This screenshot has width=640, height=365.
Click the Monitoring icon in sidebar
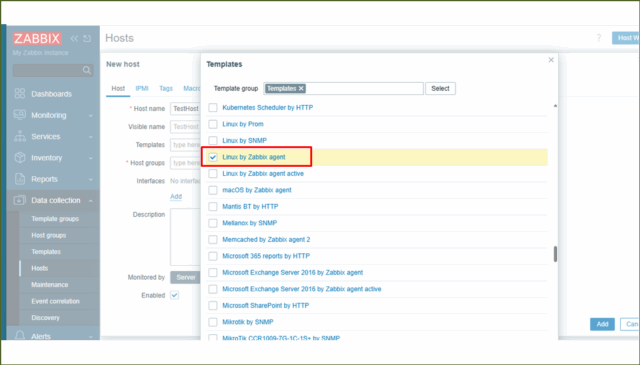coord(20,115)
